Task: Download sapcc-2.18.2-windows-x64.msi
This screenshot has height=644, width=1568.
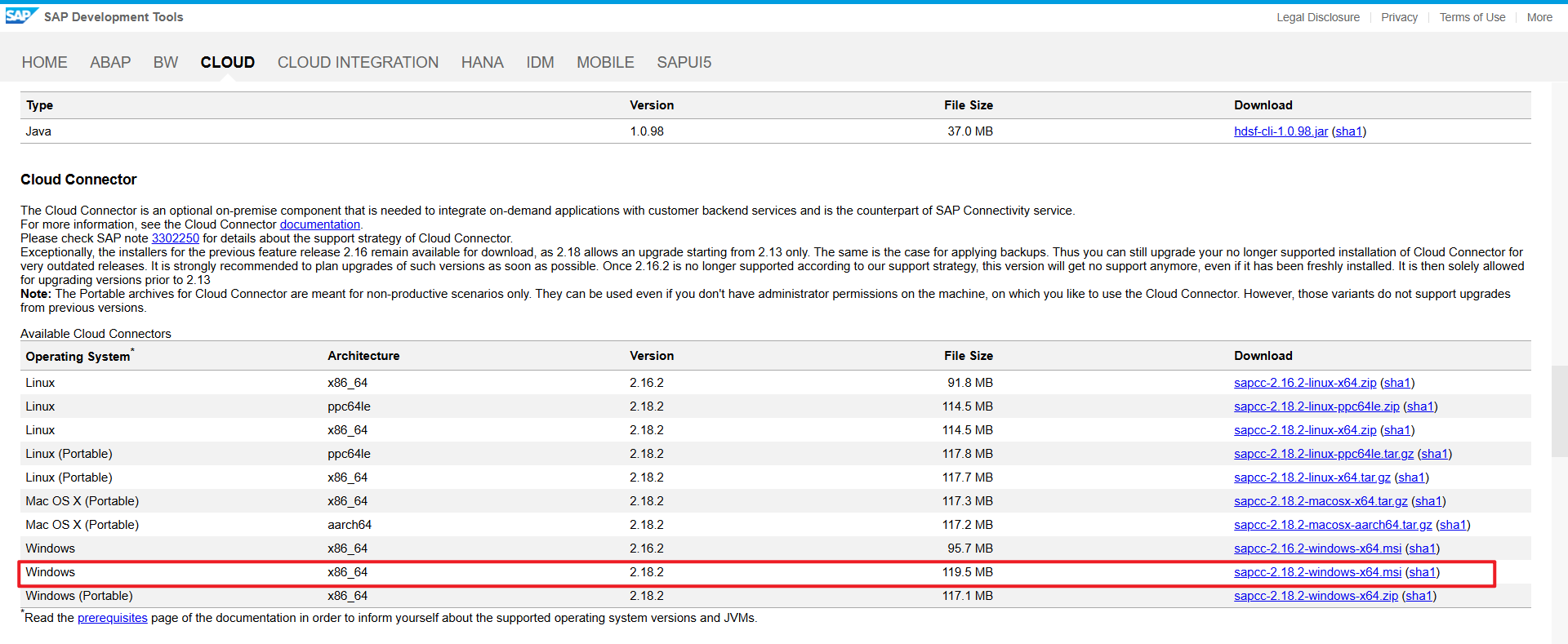Action: tap(1317, 572)
